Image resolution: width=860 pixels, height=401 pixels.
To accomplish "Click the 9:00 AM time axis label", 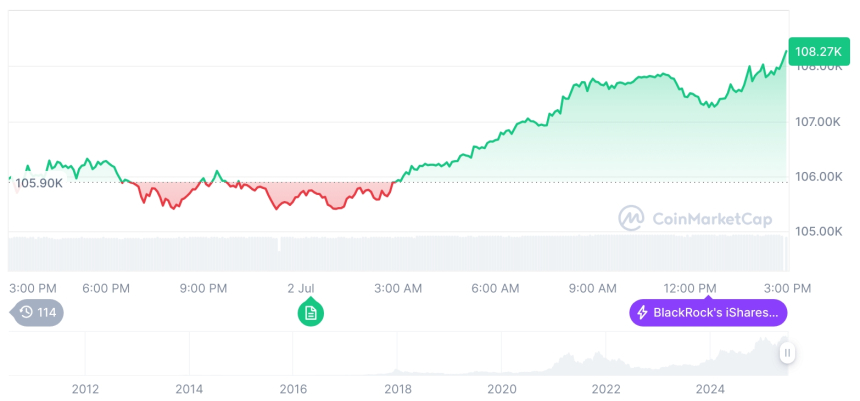I will (593, 288).
